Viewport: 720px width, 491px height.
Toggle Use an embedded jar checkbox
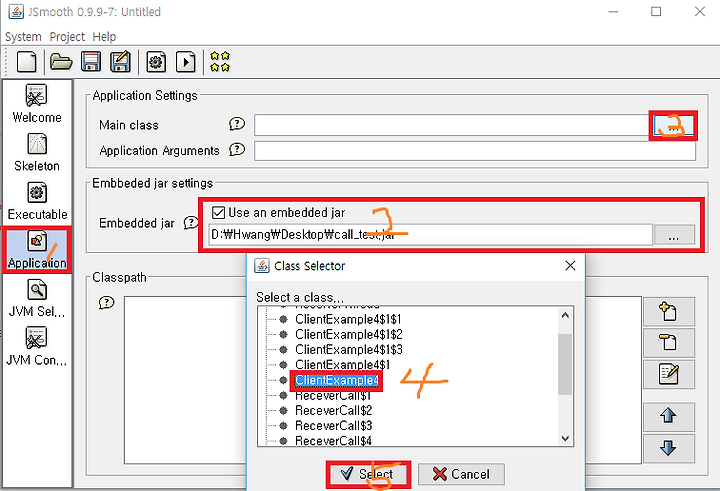[x=218, y=213]
